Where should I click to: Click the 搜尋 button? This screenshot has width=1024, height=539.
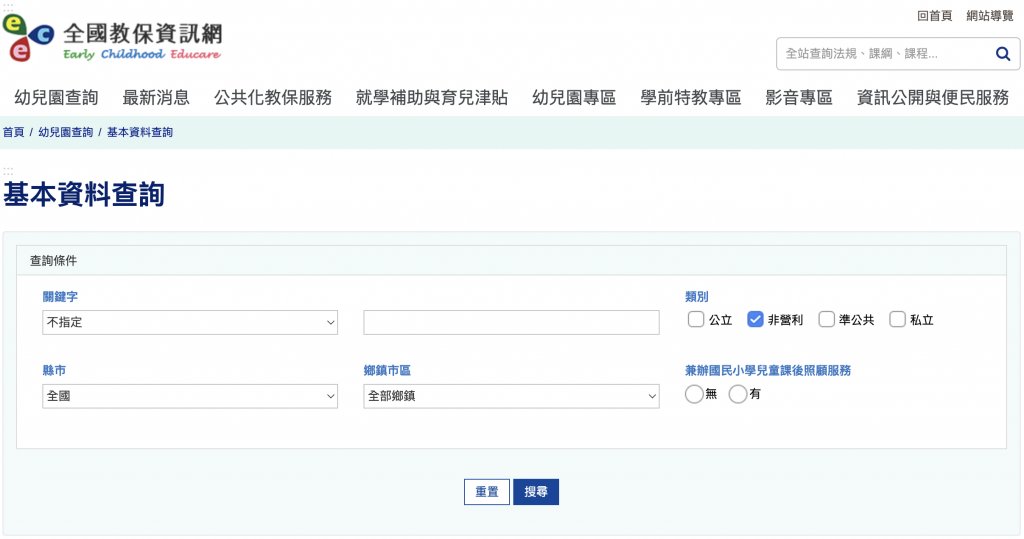pos(536,491)
